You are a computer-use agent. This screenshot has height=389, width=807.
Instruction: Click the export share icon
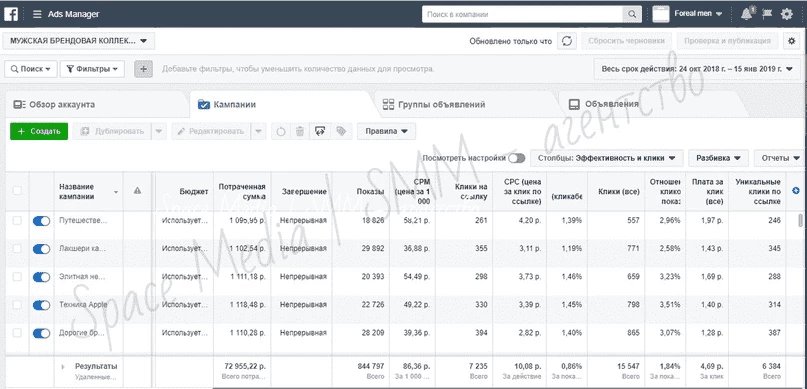point(320,131)
